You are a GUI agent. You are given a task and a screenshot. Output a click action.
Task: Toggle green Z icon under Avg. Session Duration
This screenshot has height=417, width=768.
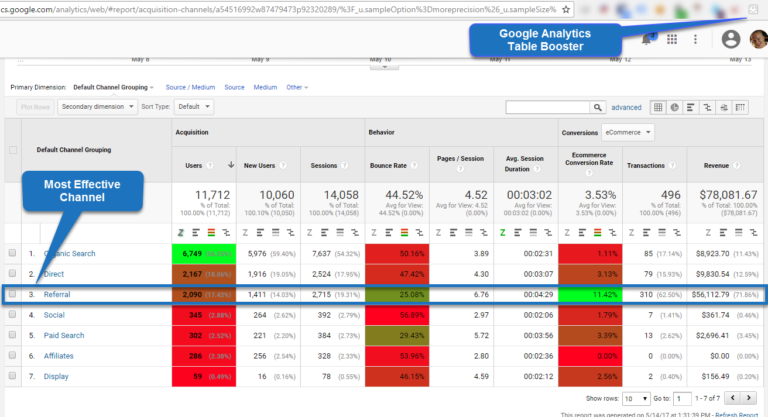coord(503,233)
